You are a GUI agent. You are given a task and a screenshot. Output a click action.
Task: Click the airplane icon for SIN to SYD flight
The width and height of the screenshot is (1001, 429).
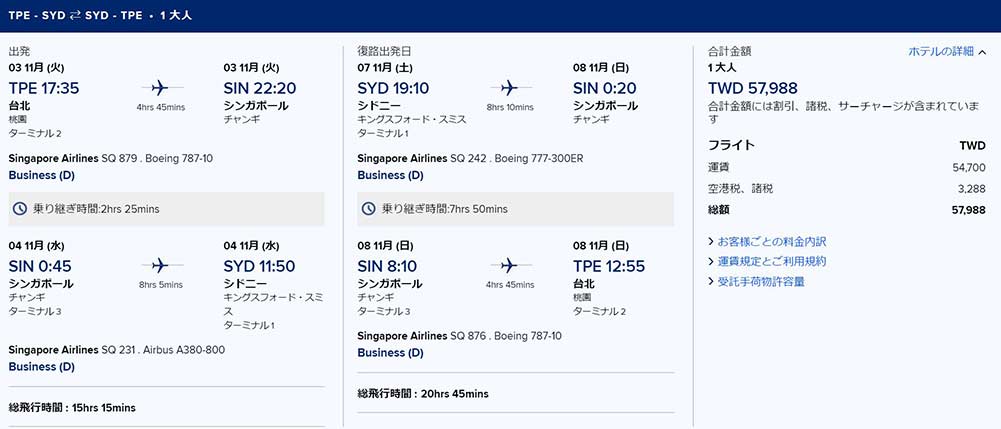point(160,265)
